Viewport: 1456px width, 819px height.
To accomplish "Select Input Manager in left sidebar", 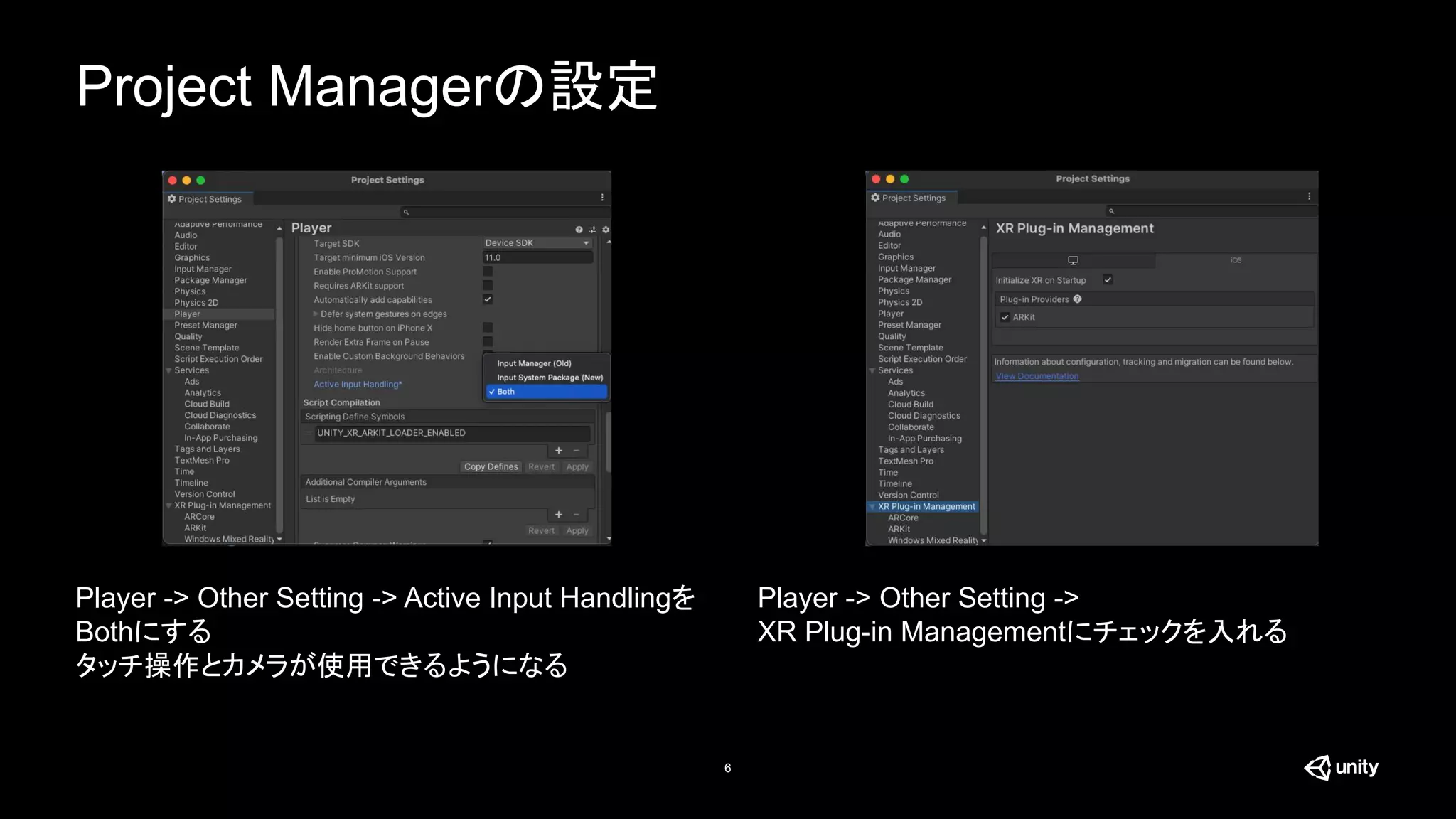I will click(x=203, y=269).
